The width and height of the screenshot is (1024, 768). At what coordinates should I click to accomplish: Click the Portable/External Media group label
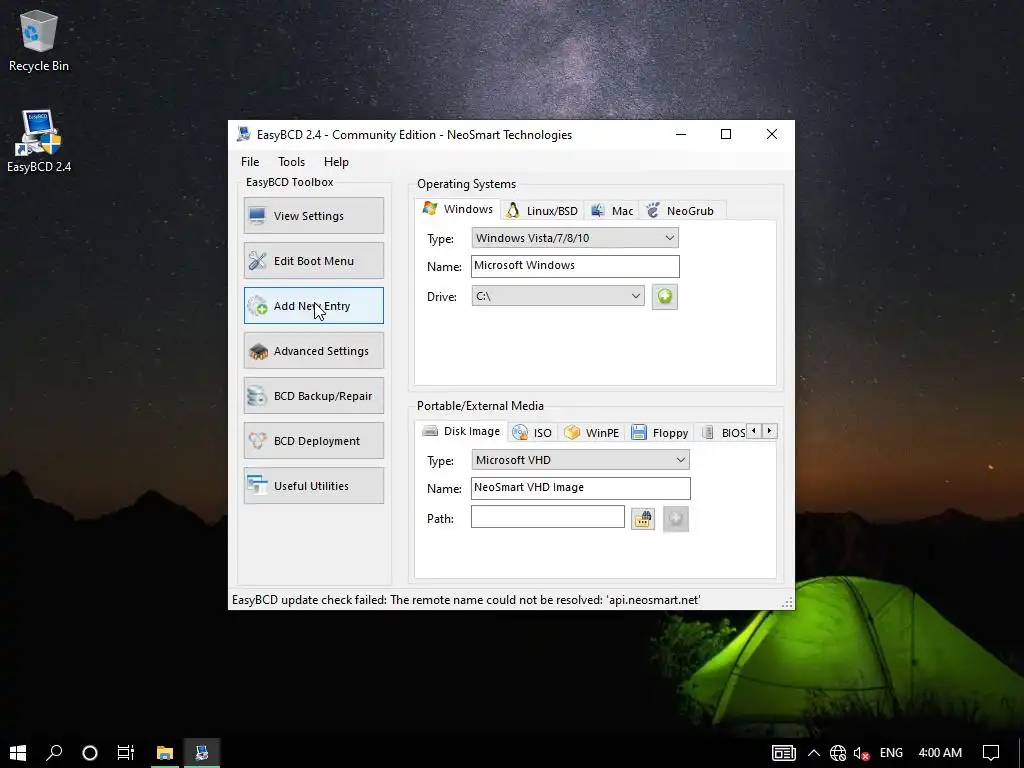point(480,406)
